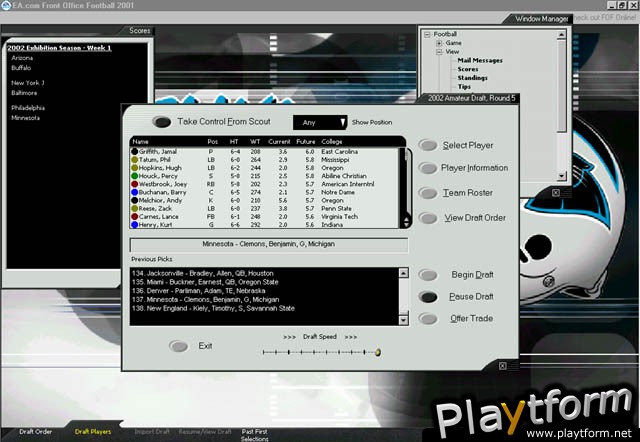Image resolution: width=640 pixels, height=442 pixels.
Task: Click Arizona in the Scores panel
Action: (22, 58)
